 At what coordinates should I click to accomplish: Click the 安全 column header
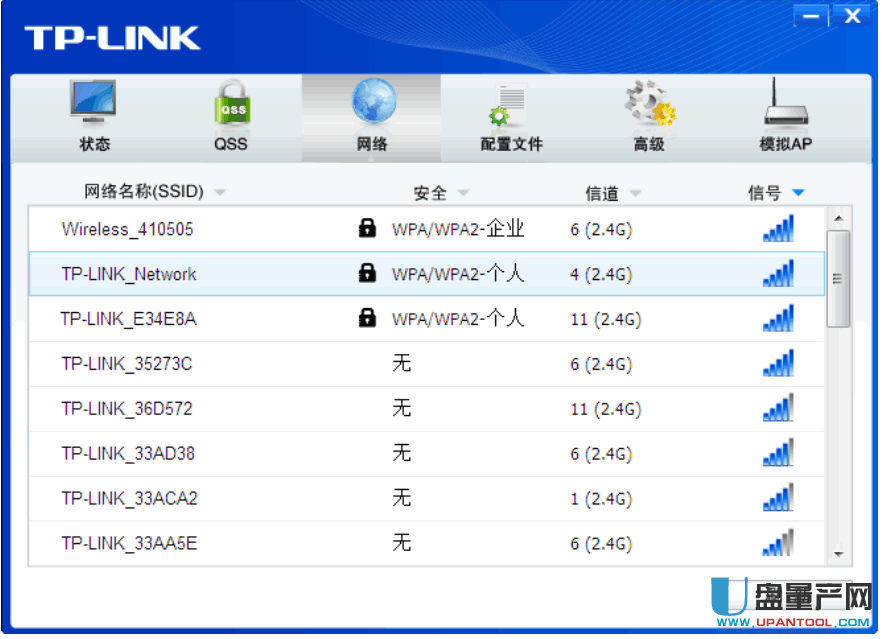[x=430, y=193]
